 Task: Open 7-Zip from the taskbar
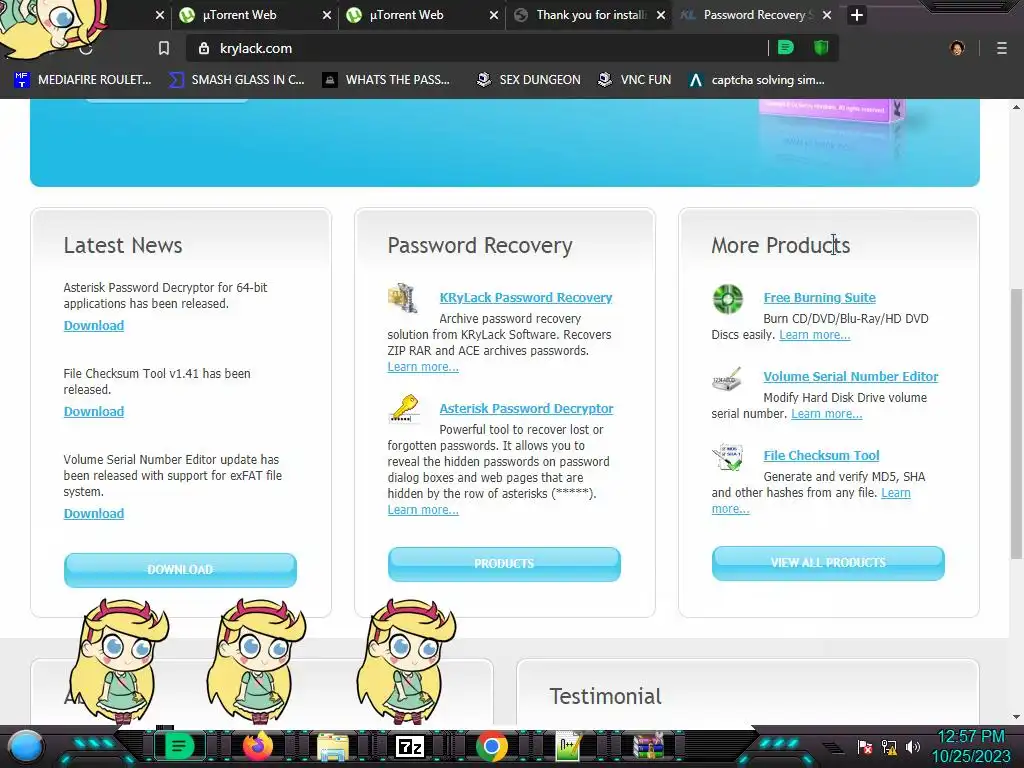(x=410, y=746)
